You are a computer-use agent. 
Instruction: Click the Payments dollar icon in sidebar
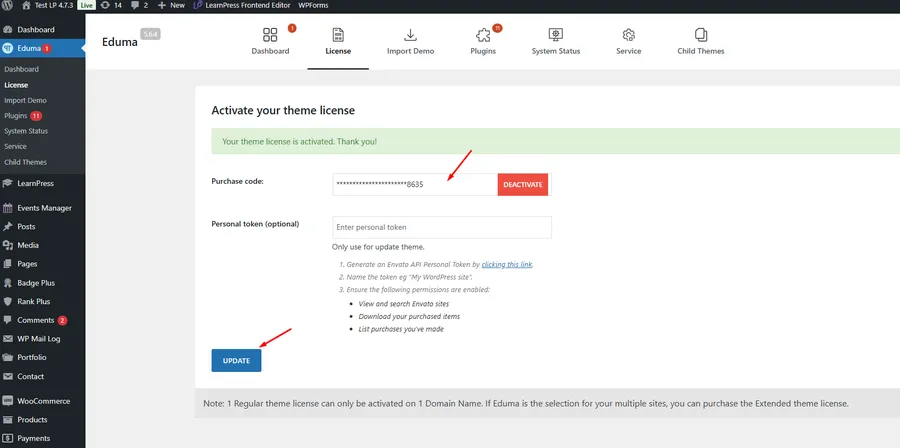[7, 438]
